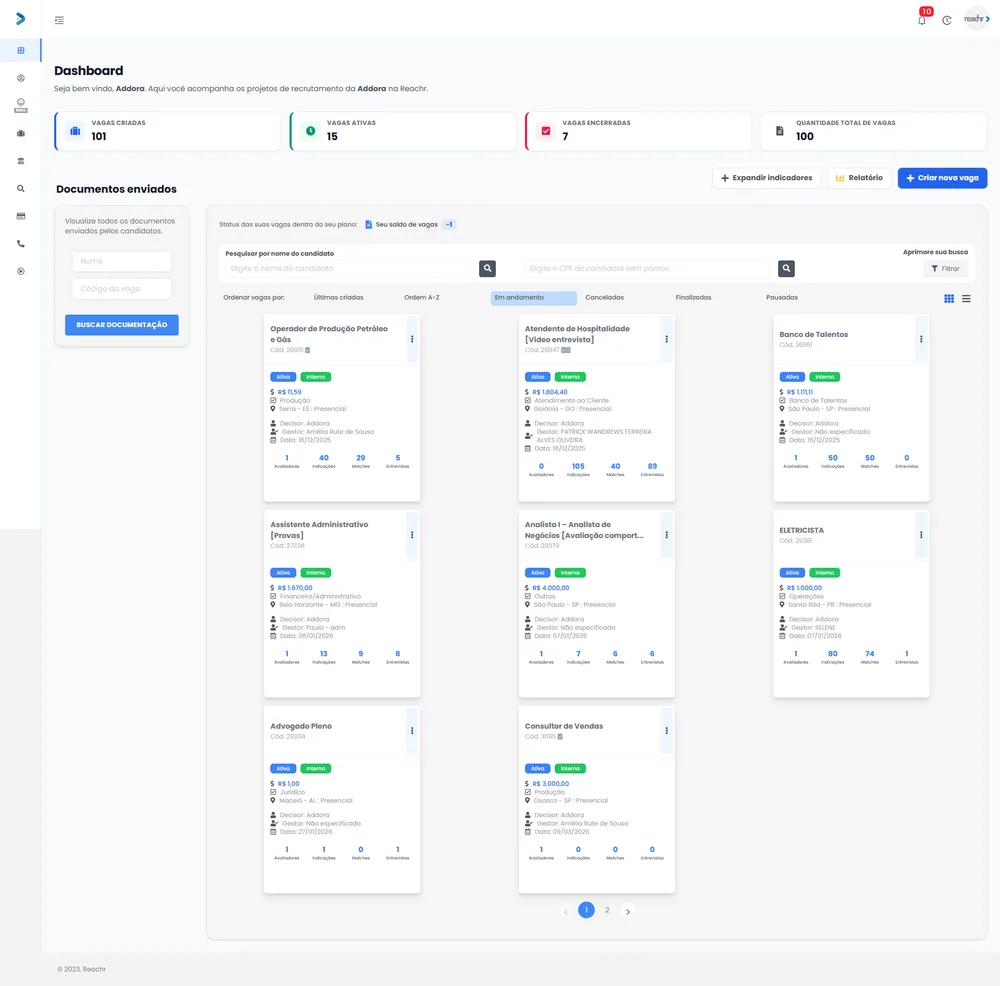
Task: Focus the Código da vaga field
Action: tap(122, 288)
